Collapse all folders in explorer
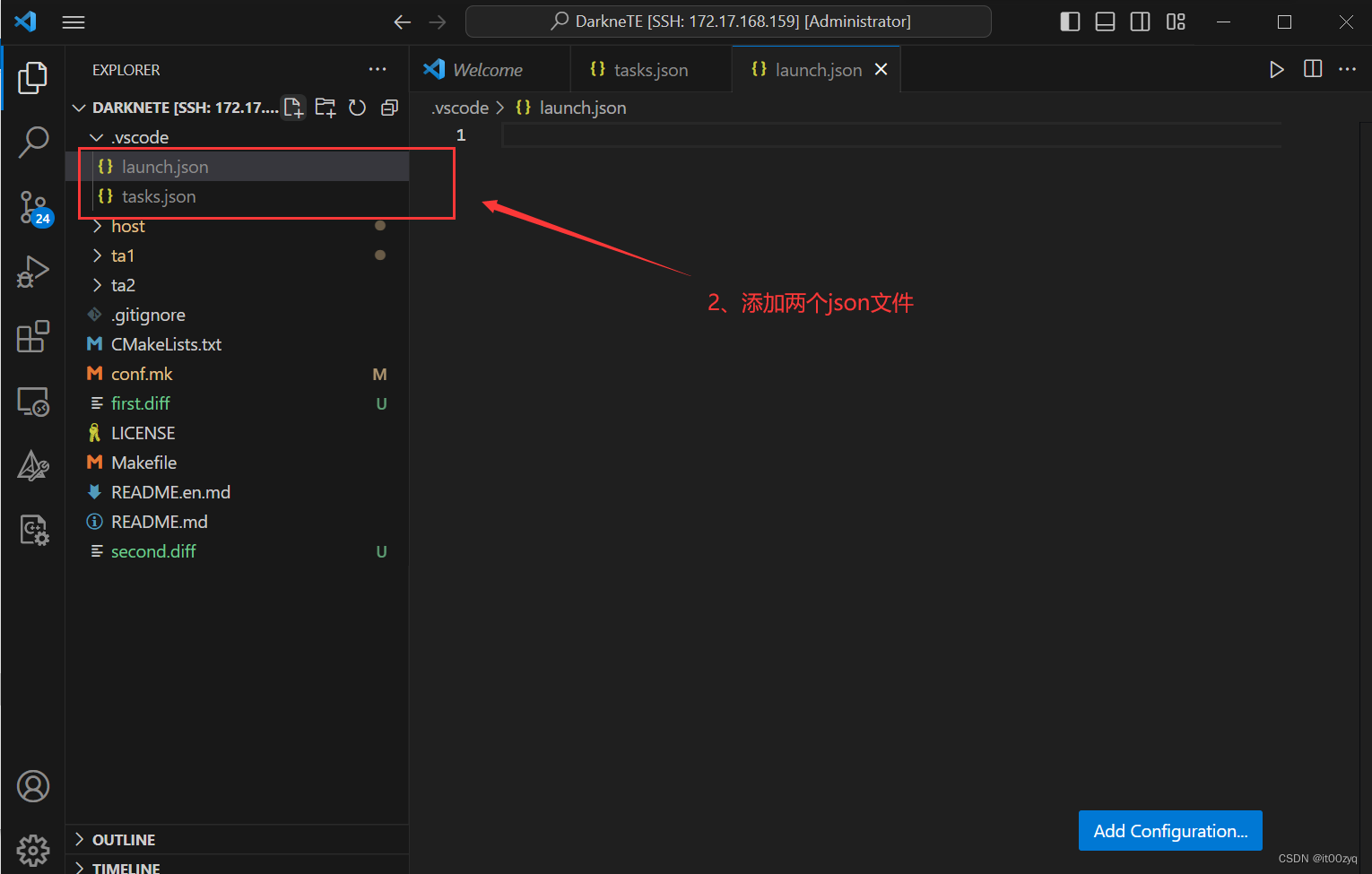 pyautogui.click(x=389, y=108)
